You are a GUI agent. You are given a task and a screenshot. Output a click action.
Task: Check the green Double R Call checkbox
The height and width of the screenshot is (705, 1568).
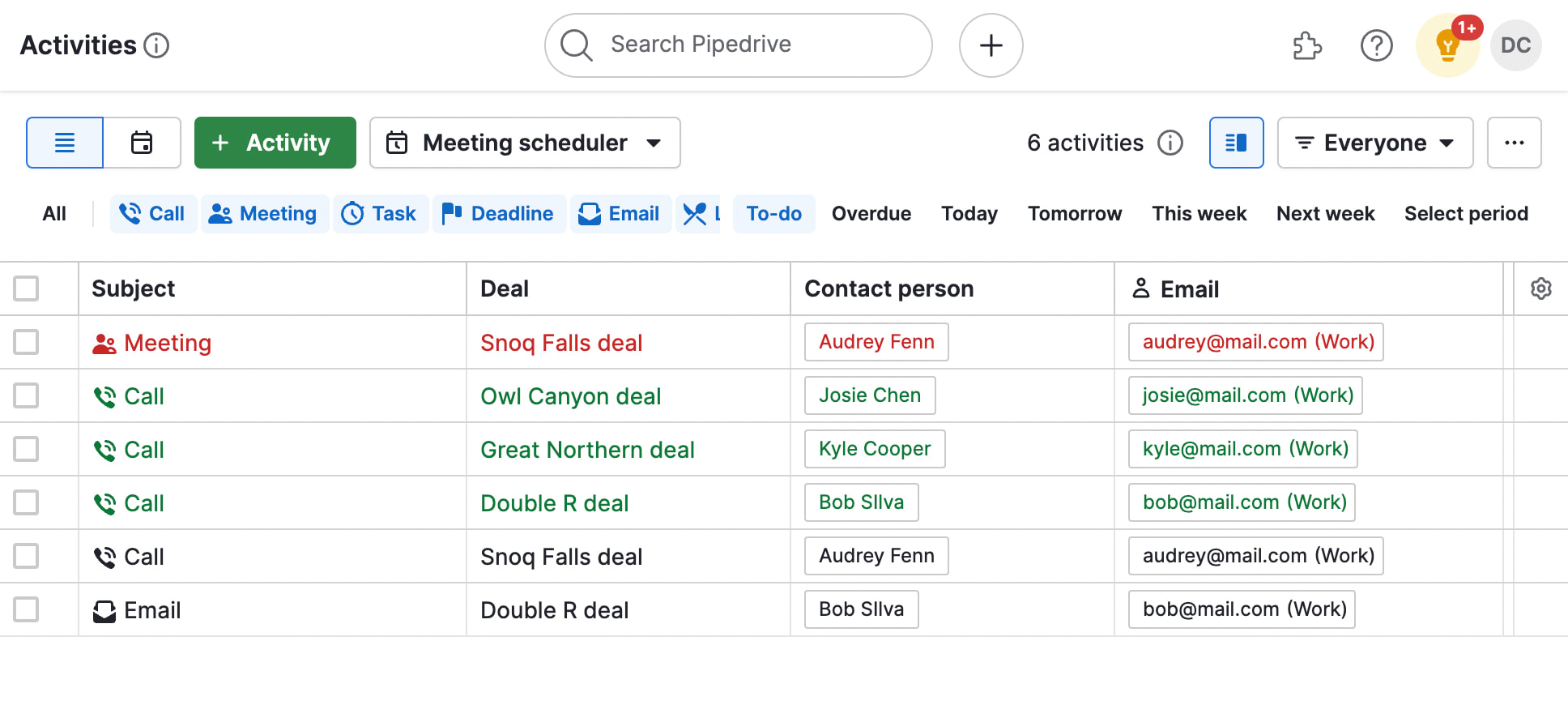[26, 502]
